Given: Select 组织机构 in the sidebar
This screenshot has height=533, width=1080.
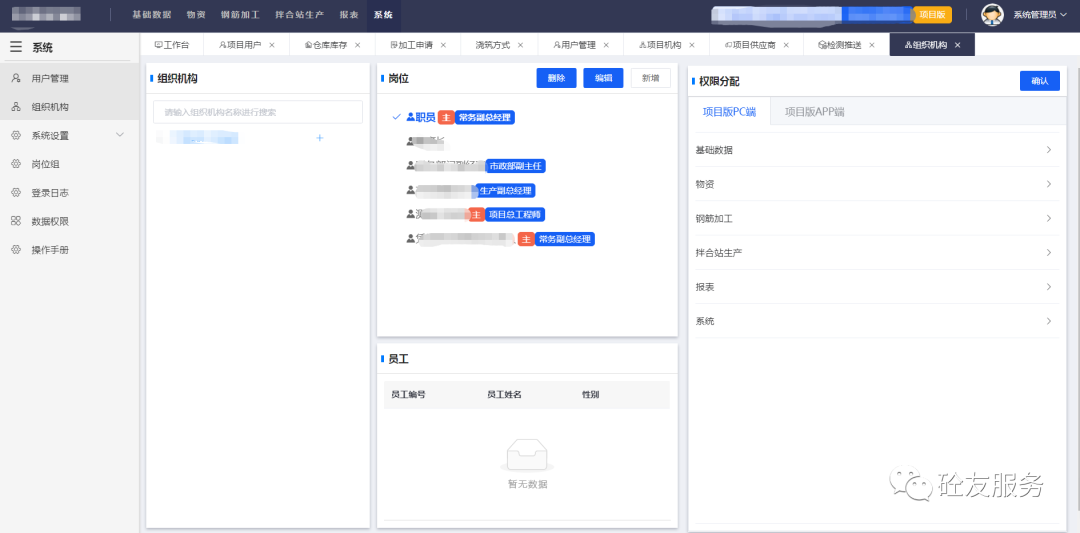Looking at the screenshot, I should [x=49, y=107].
